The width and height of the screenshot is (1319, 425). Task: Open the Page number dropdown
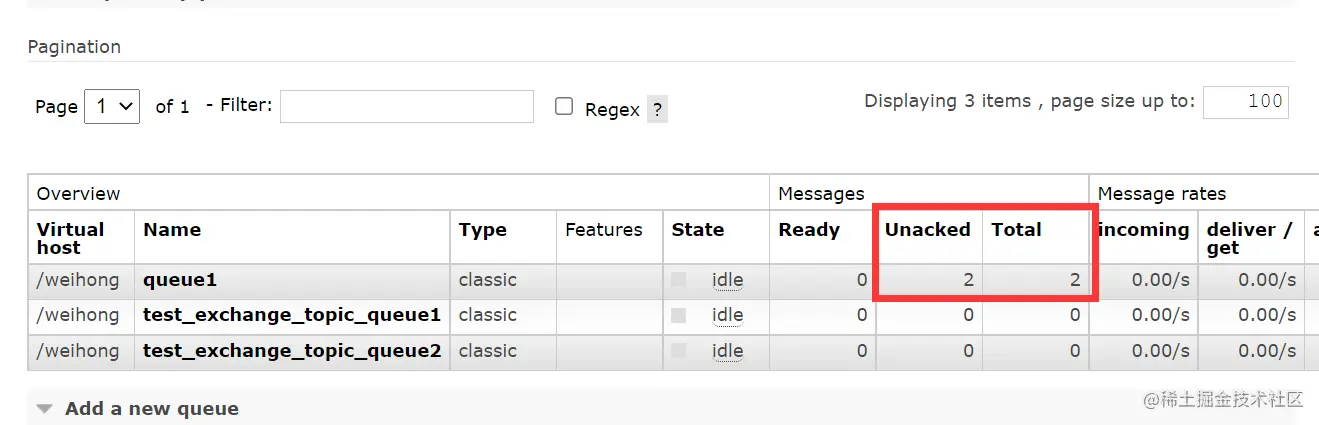[x=112, y=106]
